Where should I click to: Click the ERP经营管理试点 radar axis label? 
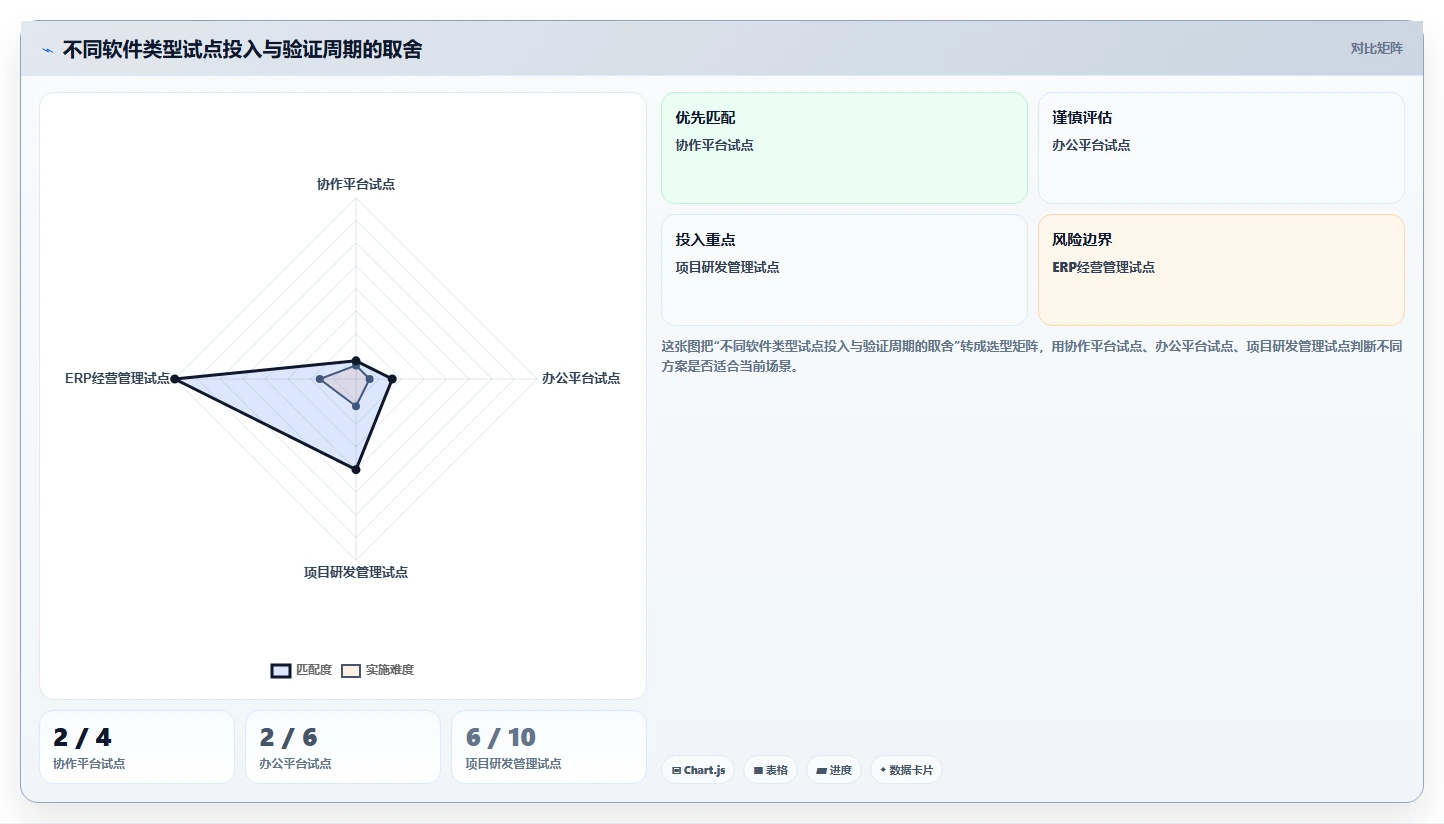(x=117, y=378)
